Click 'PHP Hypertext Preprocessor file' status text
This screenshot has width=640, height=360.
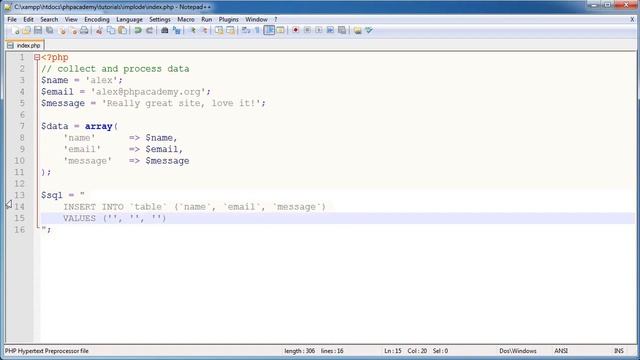pos(47,351)
